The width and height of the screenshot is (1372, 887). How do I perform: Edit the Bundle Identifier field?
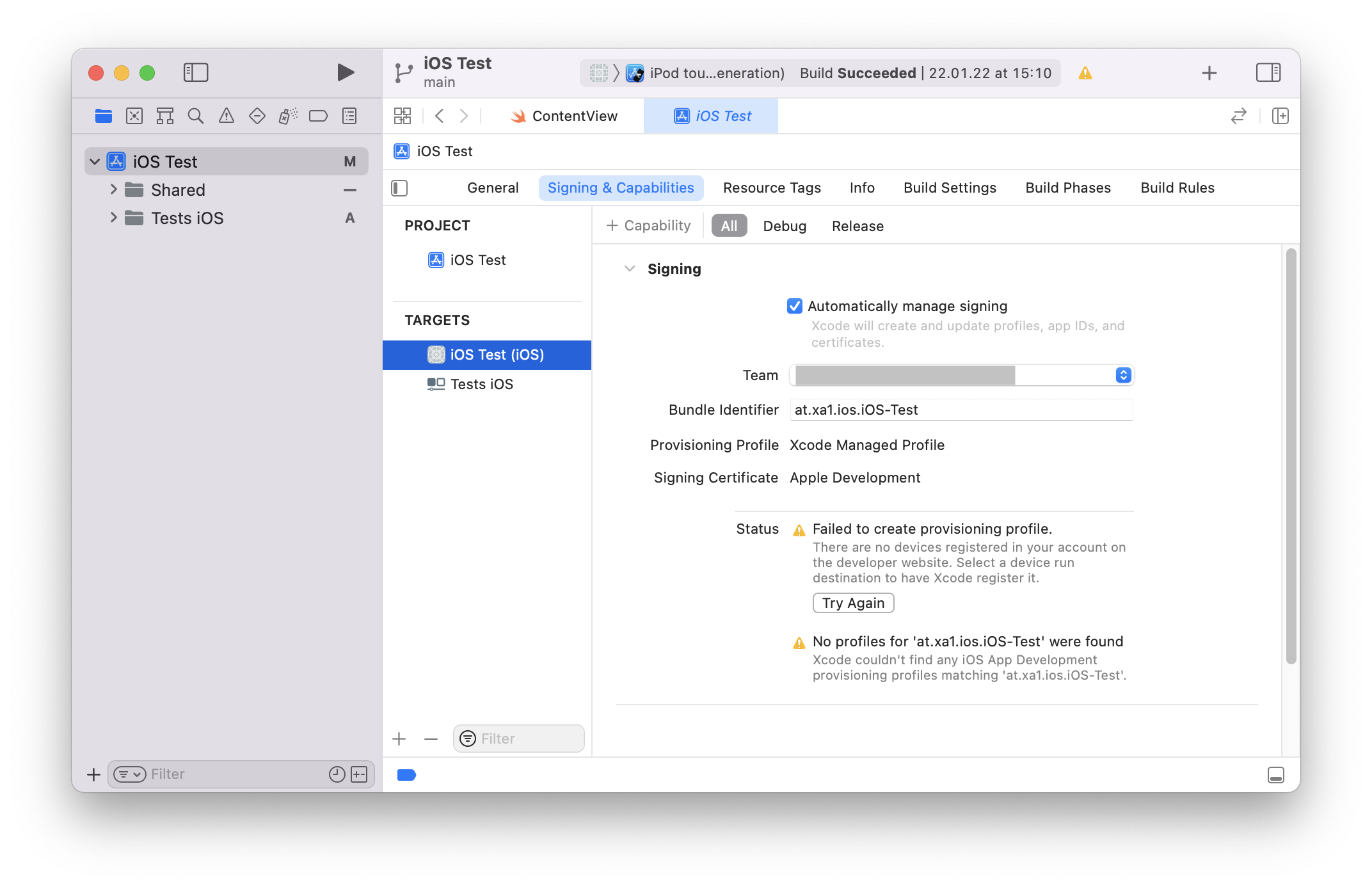pos(961,410)
